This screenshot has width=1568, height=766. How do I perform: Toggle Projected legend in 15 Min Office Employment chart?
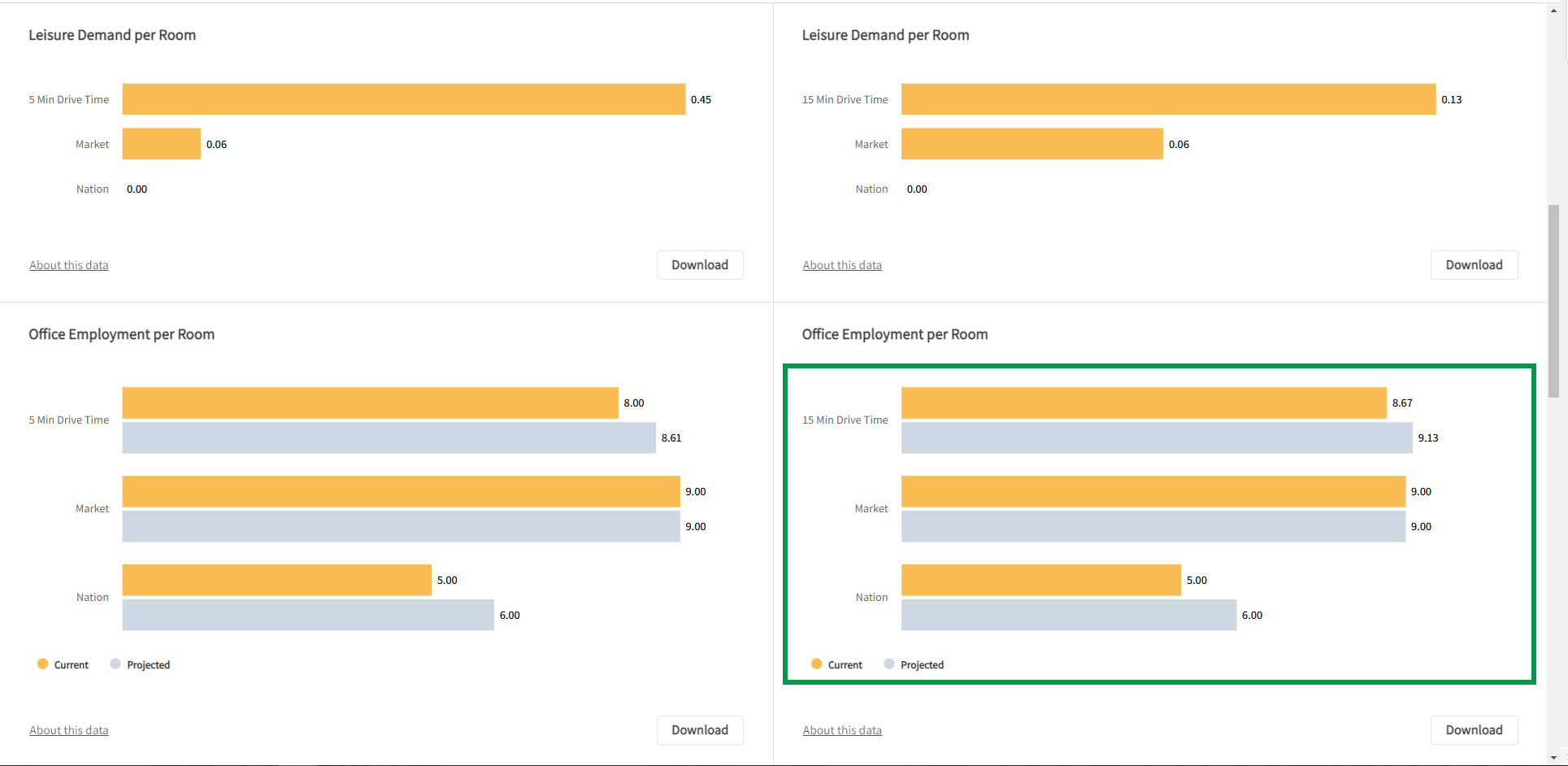tap(914, 664)
